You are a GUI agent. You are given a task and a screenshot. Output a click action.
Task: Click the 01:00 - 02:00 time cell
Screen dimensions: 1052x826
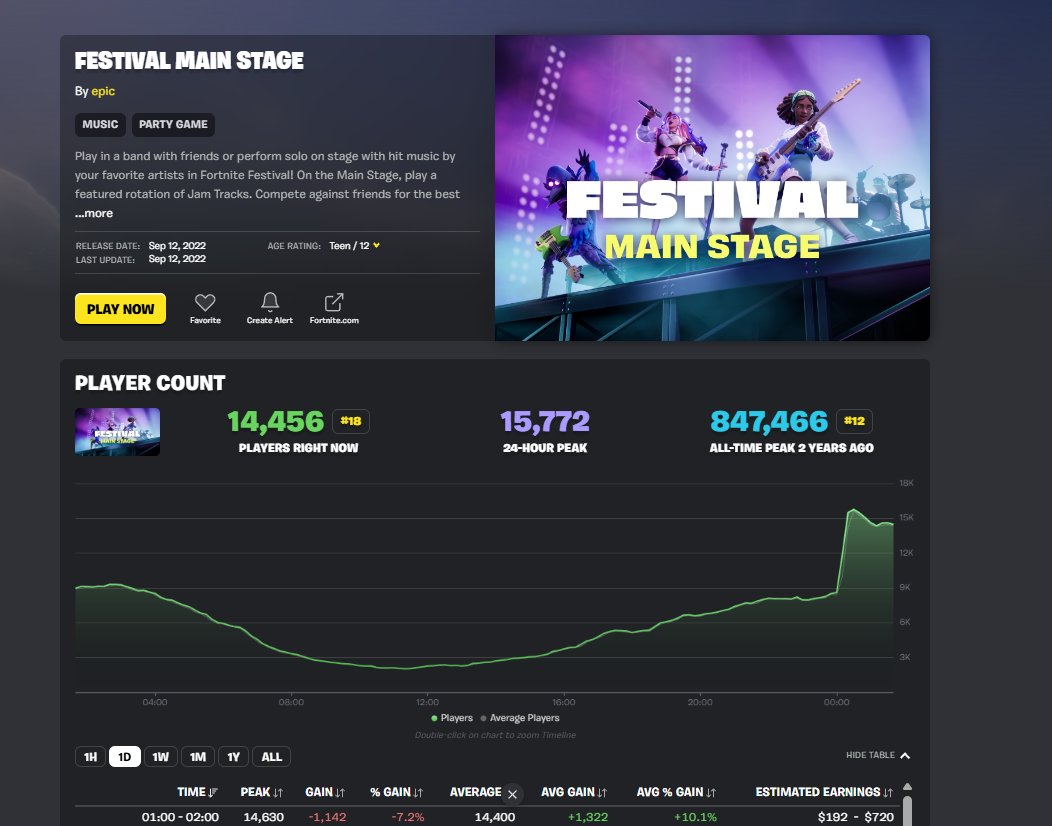(180, 817)
